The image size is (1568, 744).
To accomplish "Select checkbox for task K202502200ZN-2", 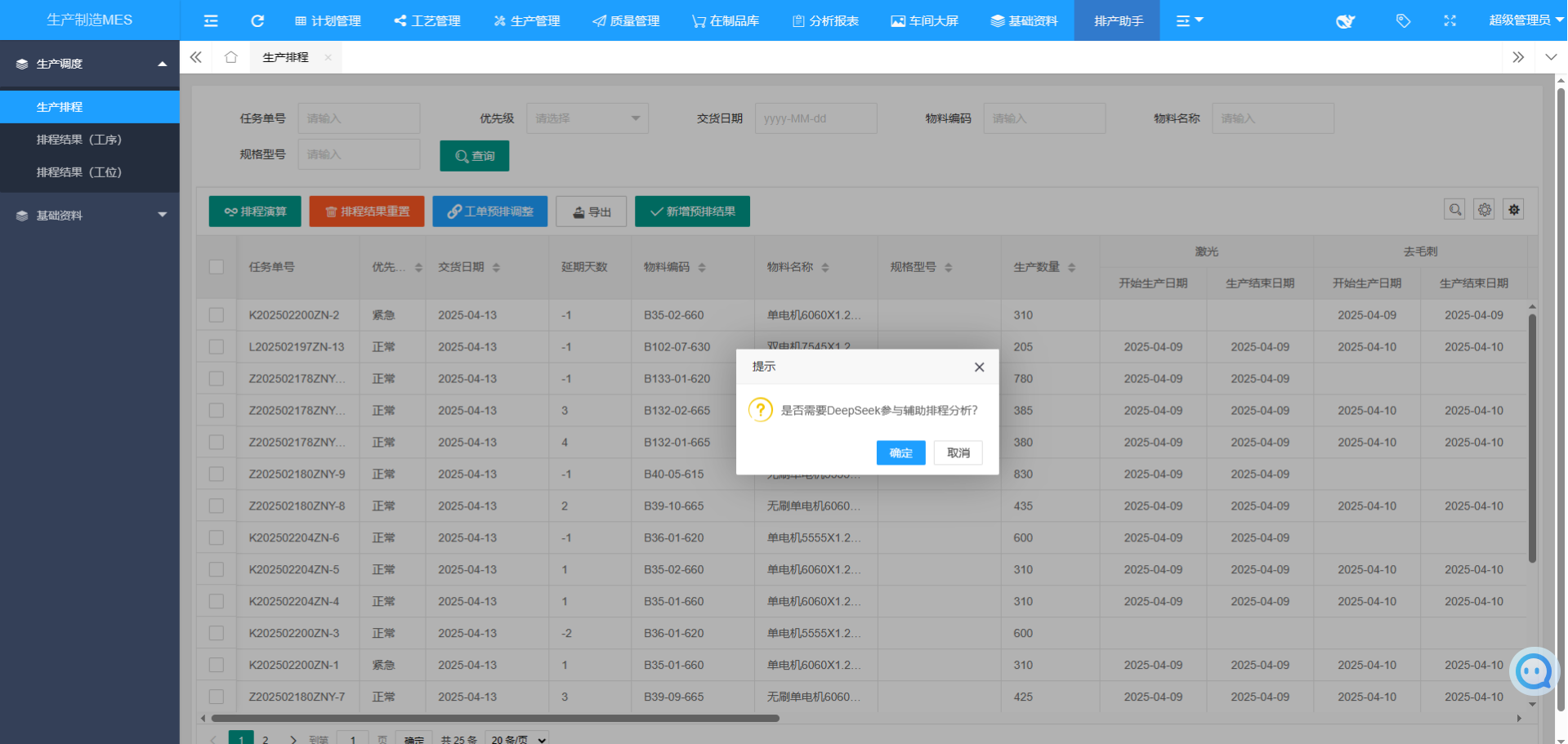I will coord(217,314).
